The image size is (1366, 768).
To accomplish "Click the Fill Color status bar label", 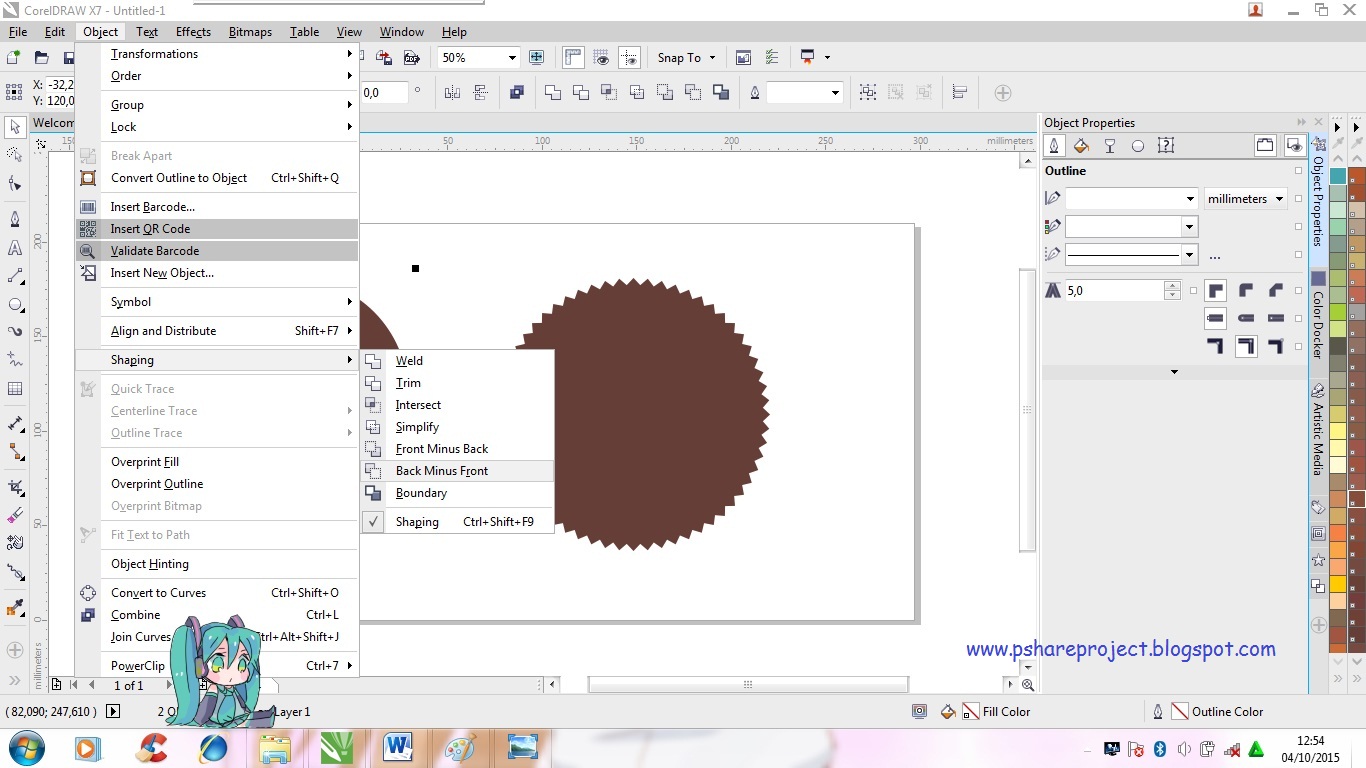I will point(1006,712).
